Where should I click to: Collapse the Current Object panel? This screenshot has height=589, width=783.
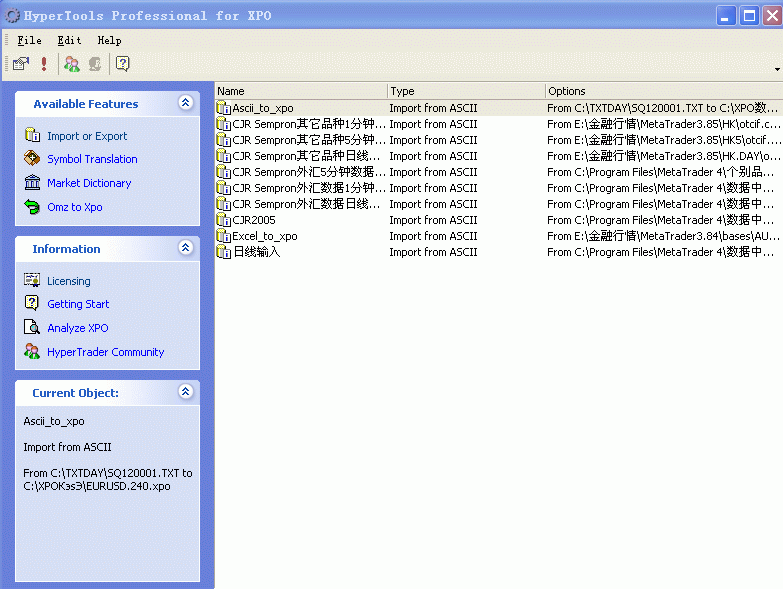pyautogui.click(x=185, y=392)
